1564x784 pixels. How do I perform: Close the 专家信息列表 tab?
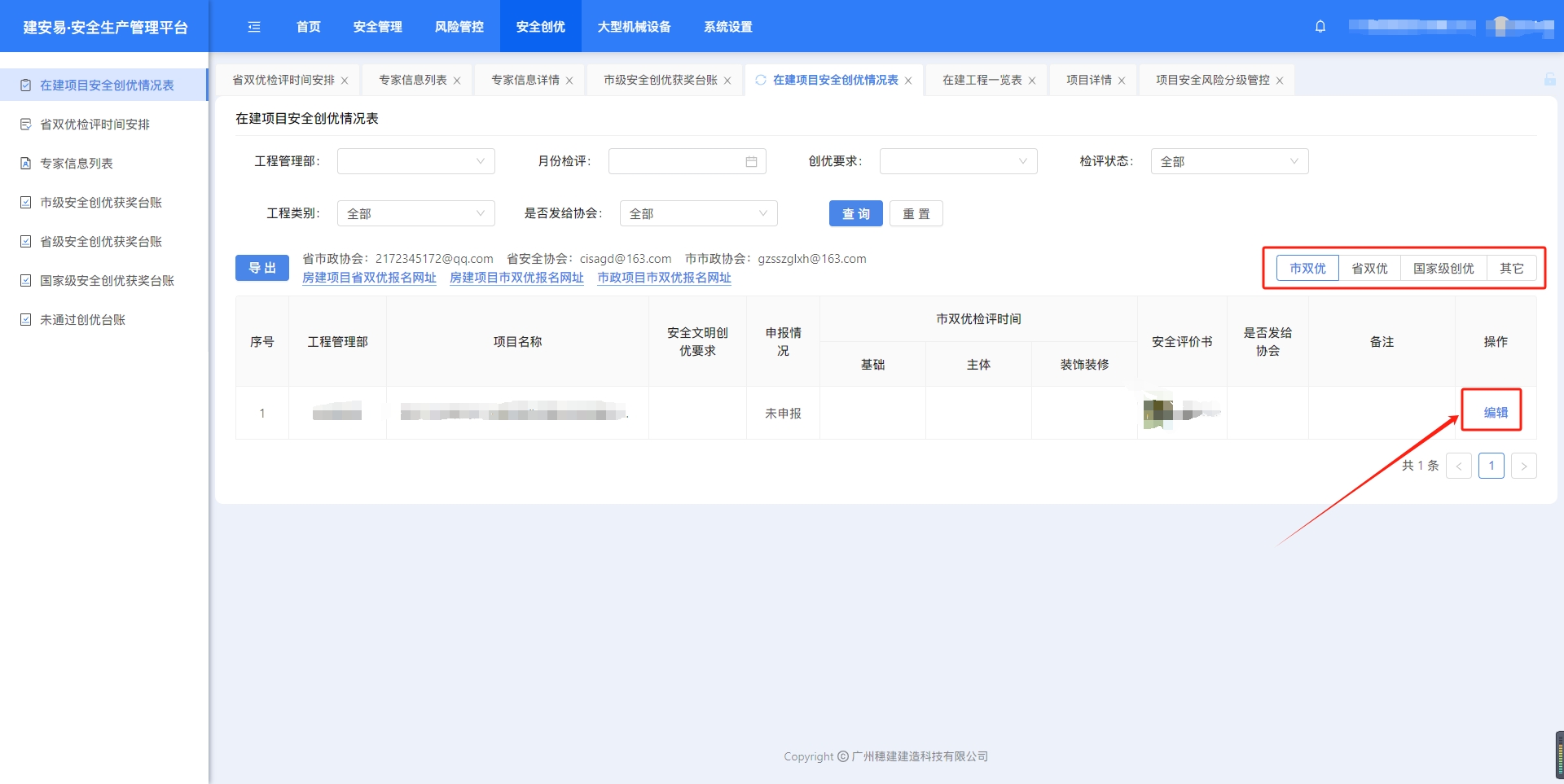[457, 81]
